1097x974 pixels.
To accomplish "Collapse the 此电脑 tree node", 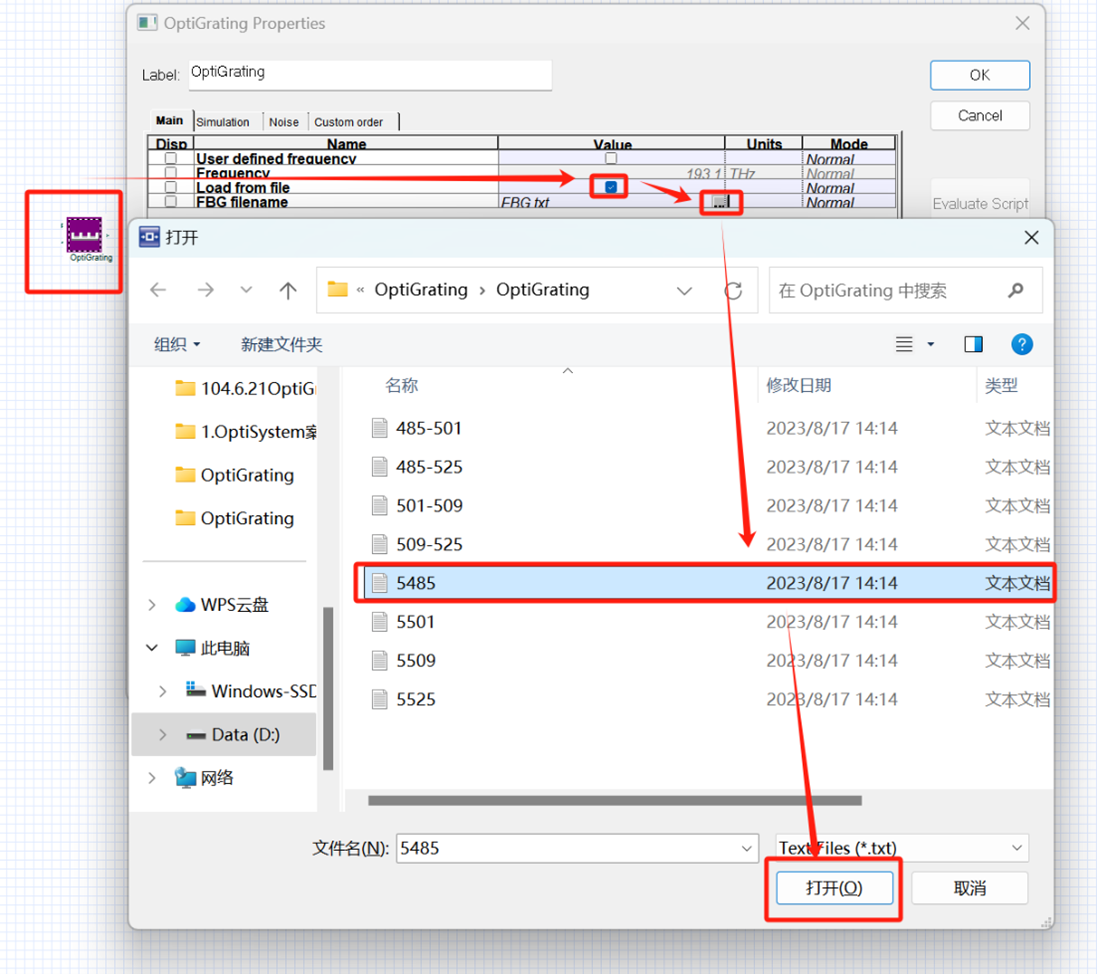I will point(152,648).
